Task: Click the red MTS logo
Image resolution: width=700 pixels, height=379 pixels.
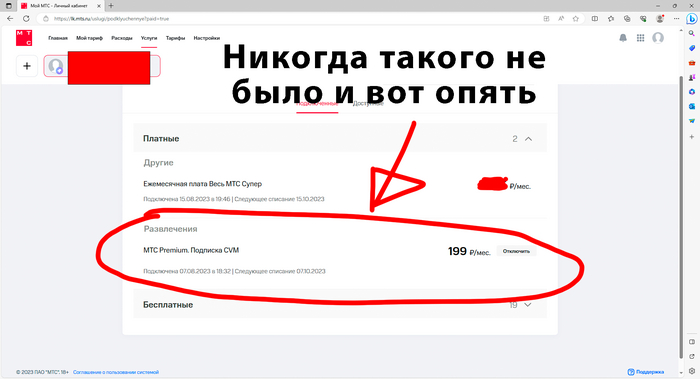Action: pyautogui.click(x=24, y=38)
